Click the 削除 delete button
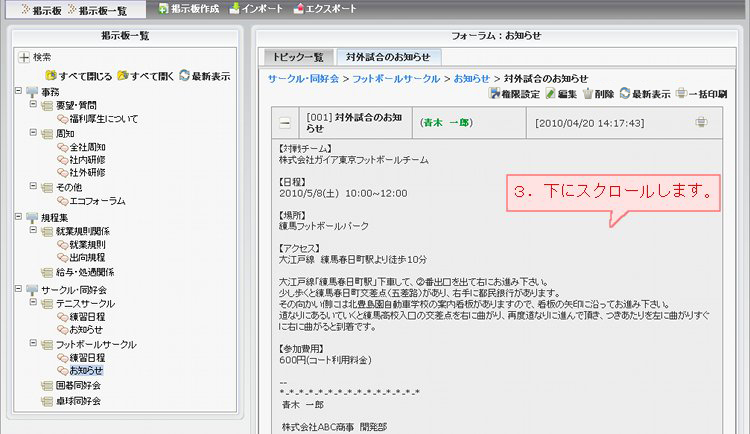The width and height of the screenshot is (750, 434). [x=598, y=94]
